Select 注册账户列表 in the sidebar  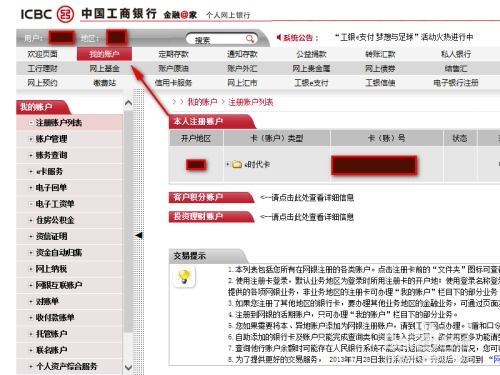[x=70, y=123]
